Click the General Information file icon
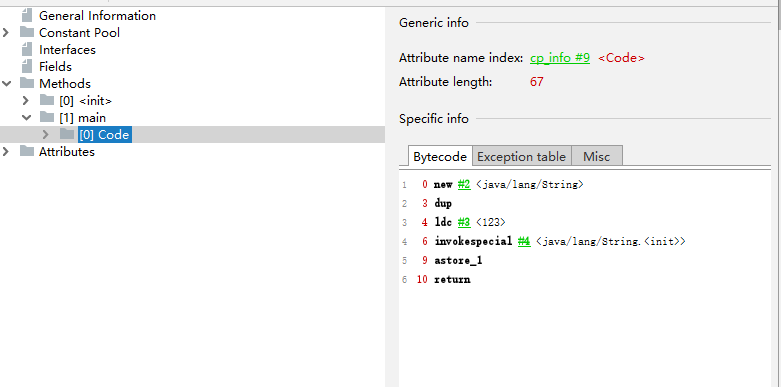This screenshot has height=387, width=781. click(27, 15)
